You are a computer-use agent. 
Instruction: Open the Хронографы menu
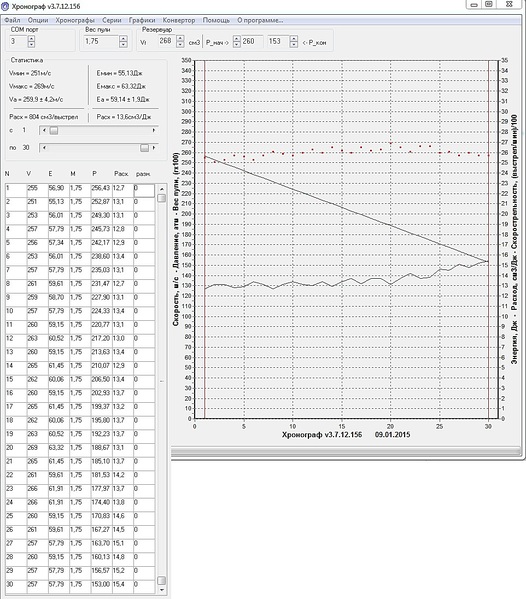tap(75, 20)
